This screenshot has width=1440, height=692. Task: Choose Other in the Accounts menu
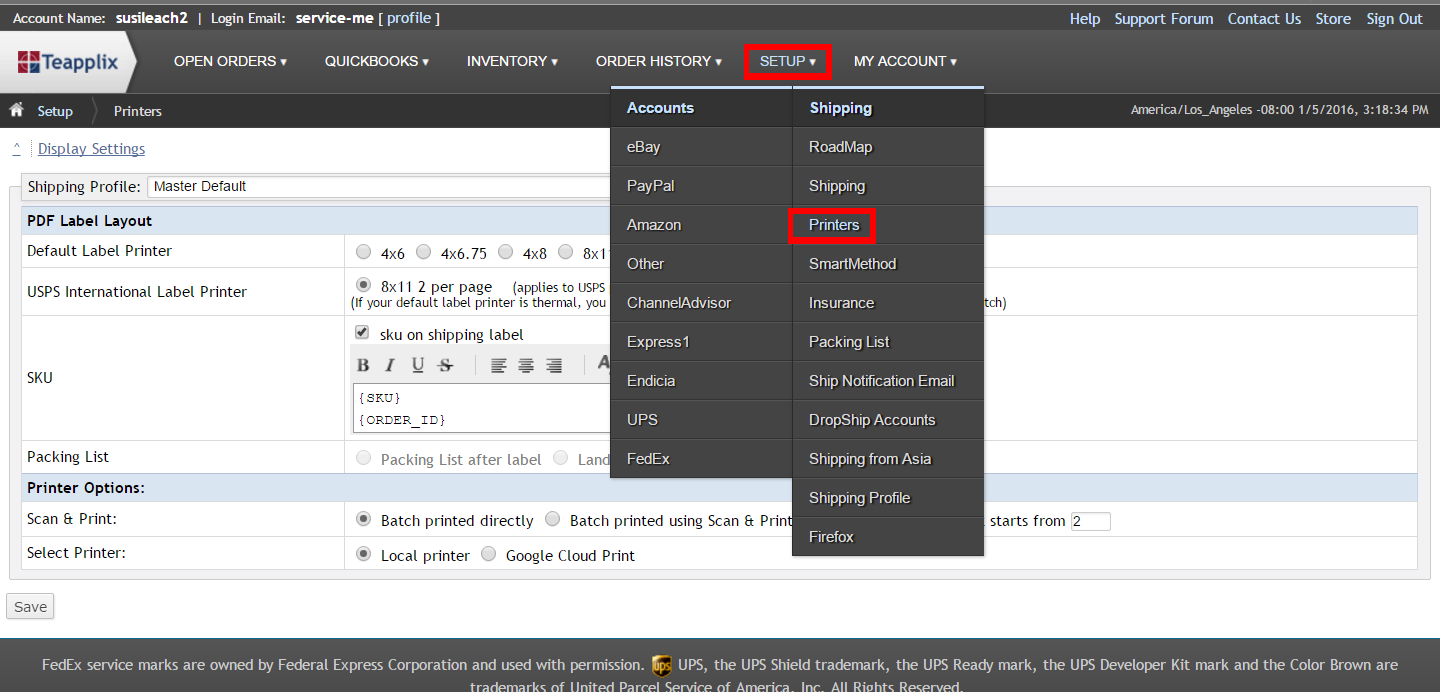tap(701, 264)
